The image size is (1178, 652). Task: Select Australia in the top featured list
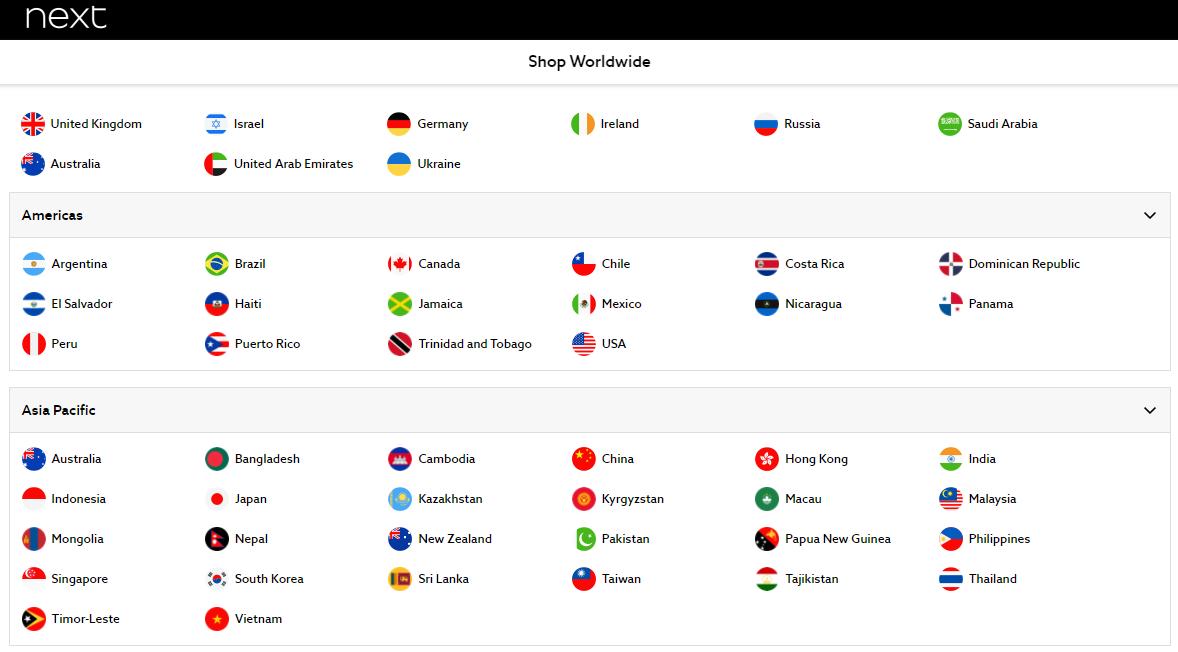pyautogui.click(x=61, y=164)
